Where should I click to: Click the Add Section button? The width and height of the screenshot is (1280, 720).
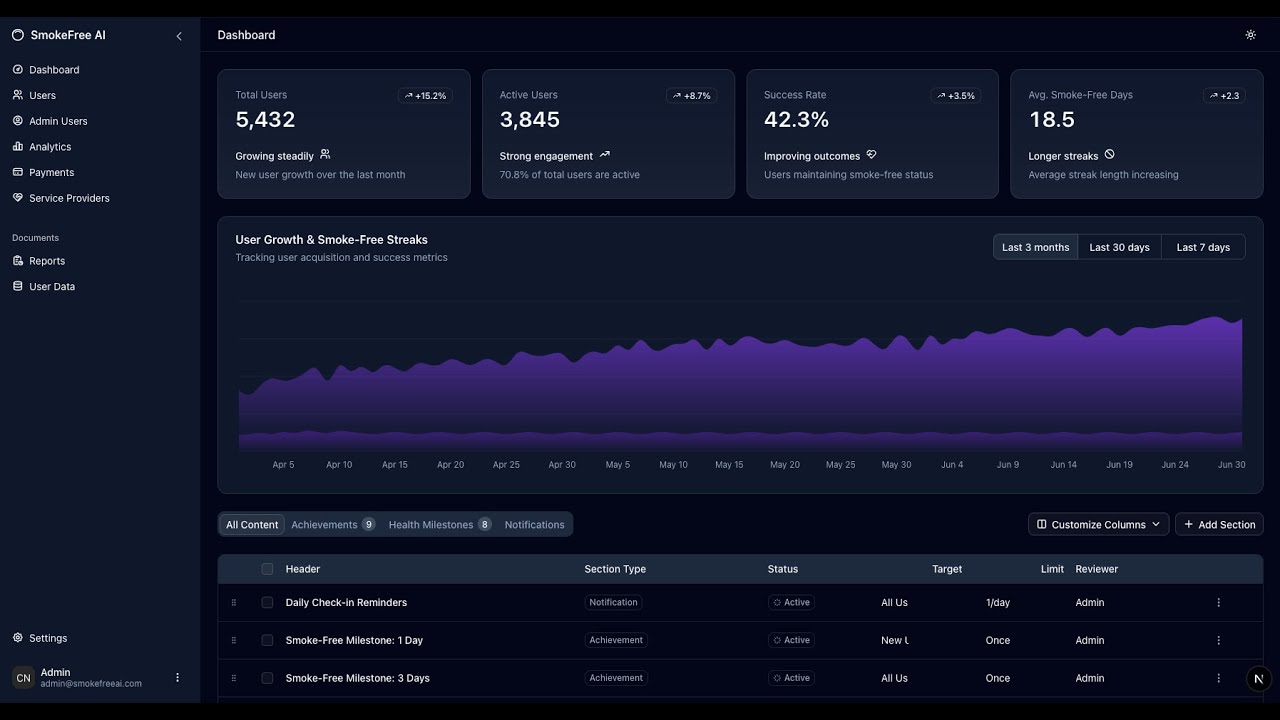(1219, 525)
